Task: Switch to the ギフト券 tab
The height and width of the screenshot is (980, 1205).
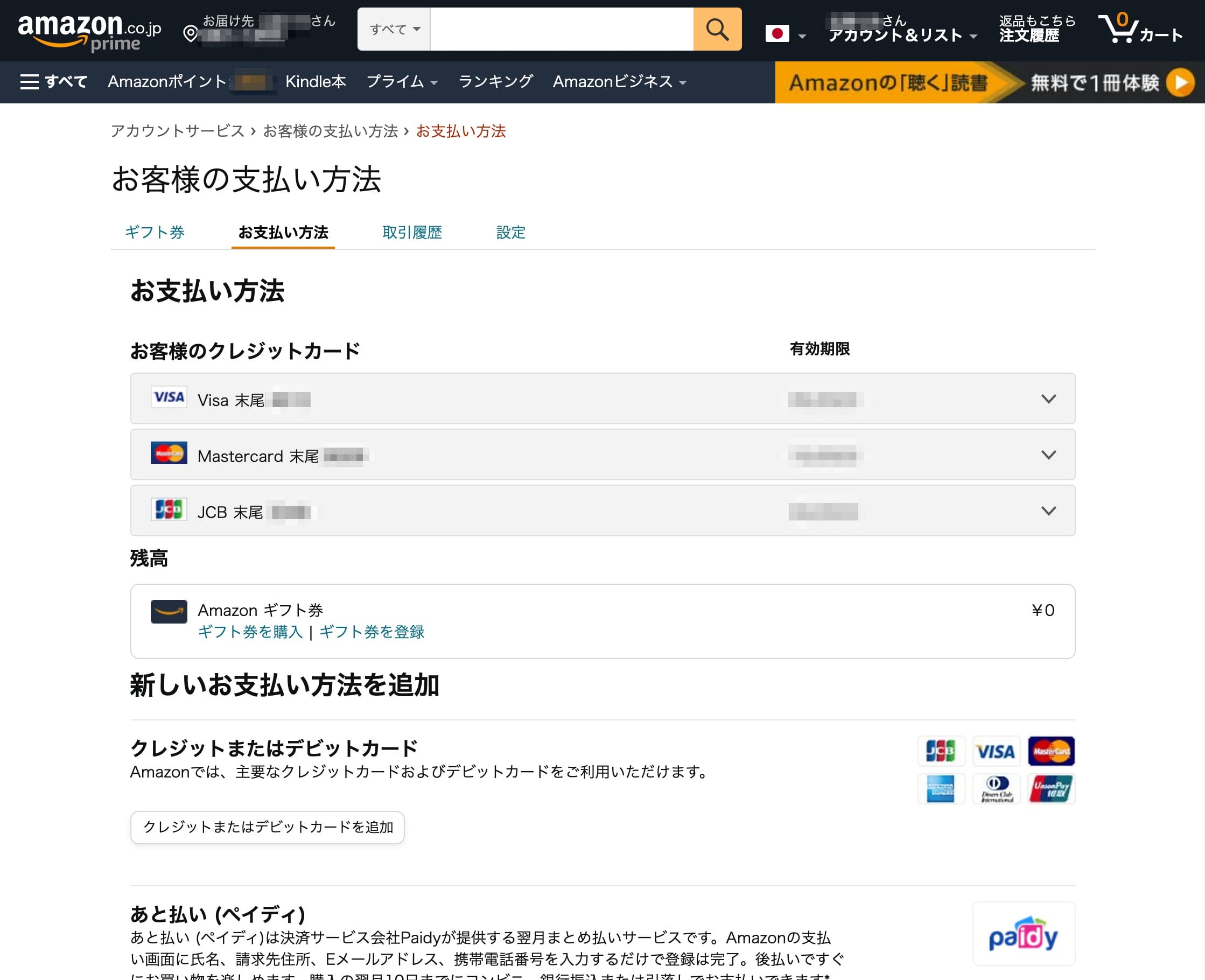Action: (155, 232)
